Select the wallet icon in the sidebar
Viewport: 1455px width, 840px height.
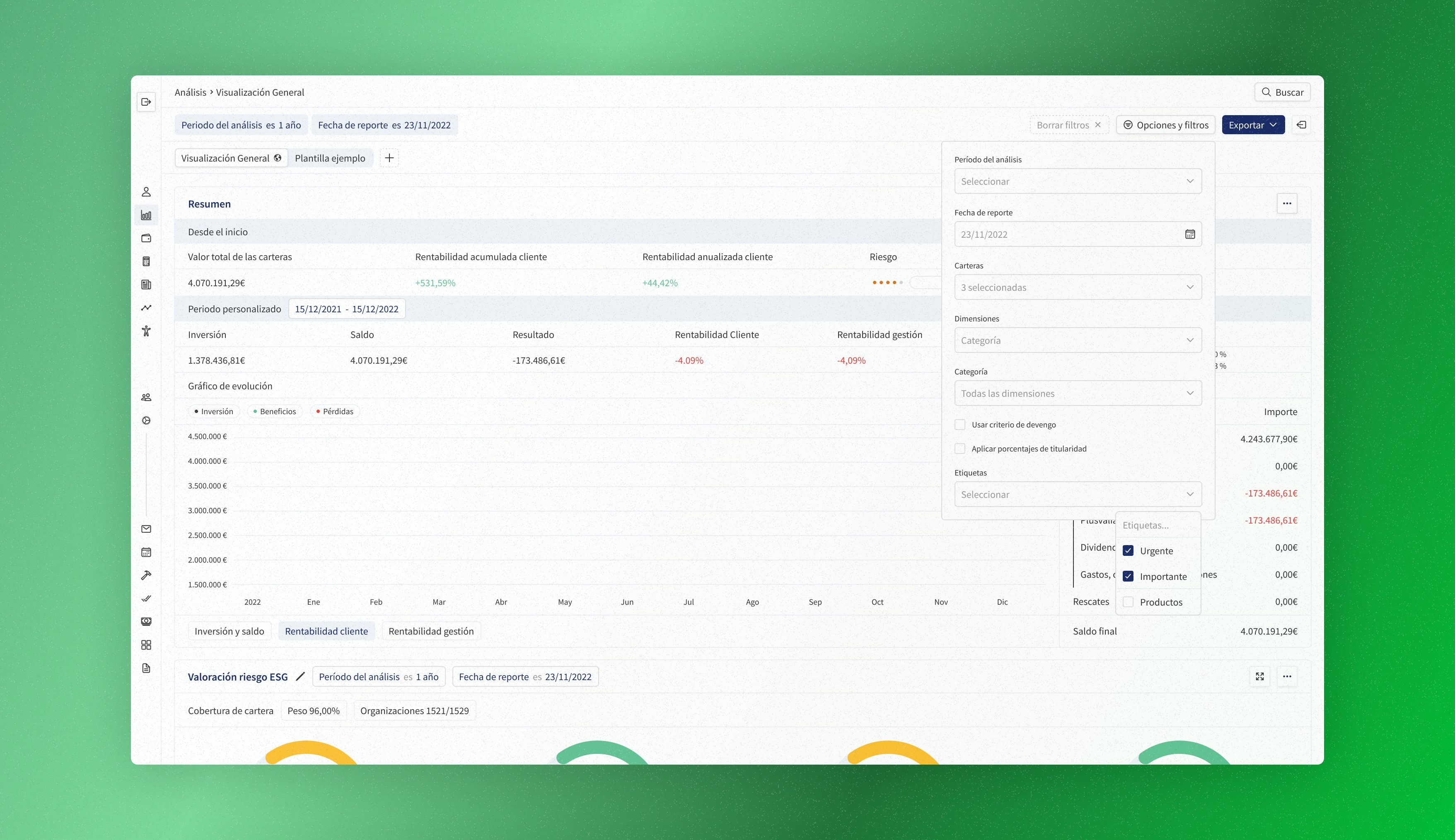[x=146, y=238]
